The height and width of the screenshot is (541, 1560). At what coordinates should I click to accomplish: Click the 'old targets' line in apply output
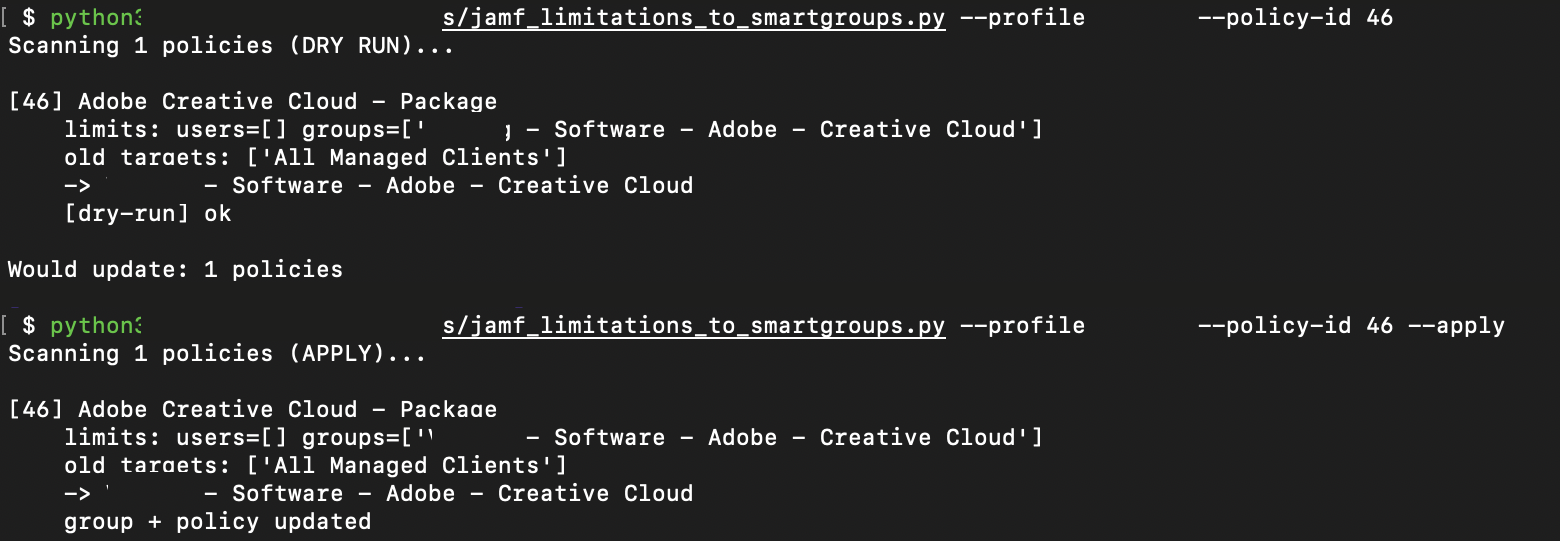coord(316,466)
